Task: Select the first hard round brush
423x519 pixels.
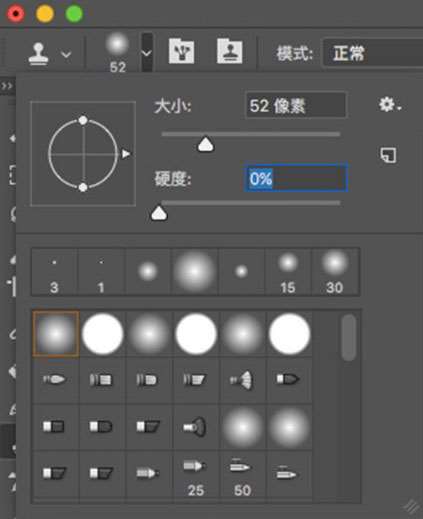Action: 103,334
